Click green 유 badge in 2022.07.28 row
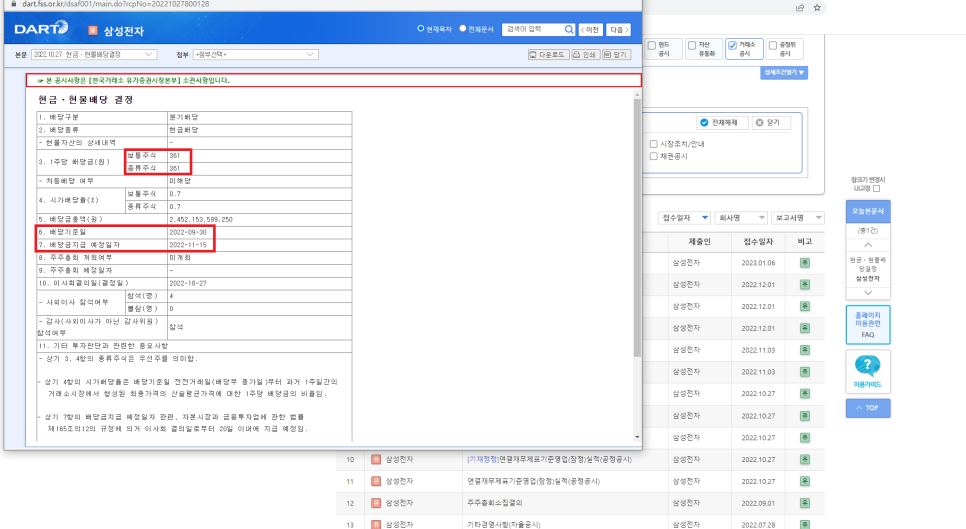 pos(805,524)
